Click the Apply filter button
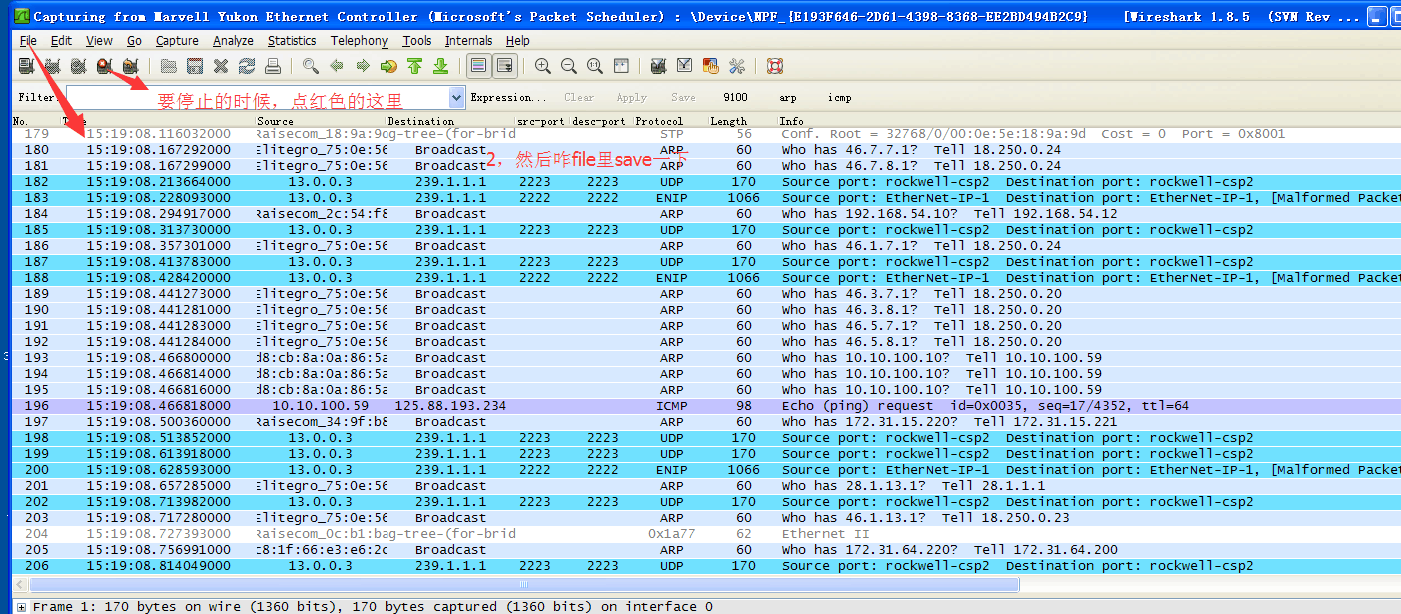The image size is (1401, 614). [632, 97]
